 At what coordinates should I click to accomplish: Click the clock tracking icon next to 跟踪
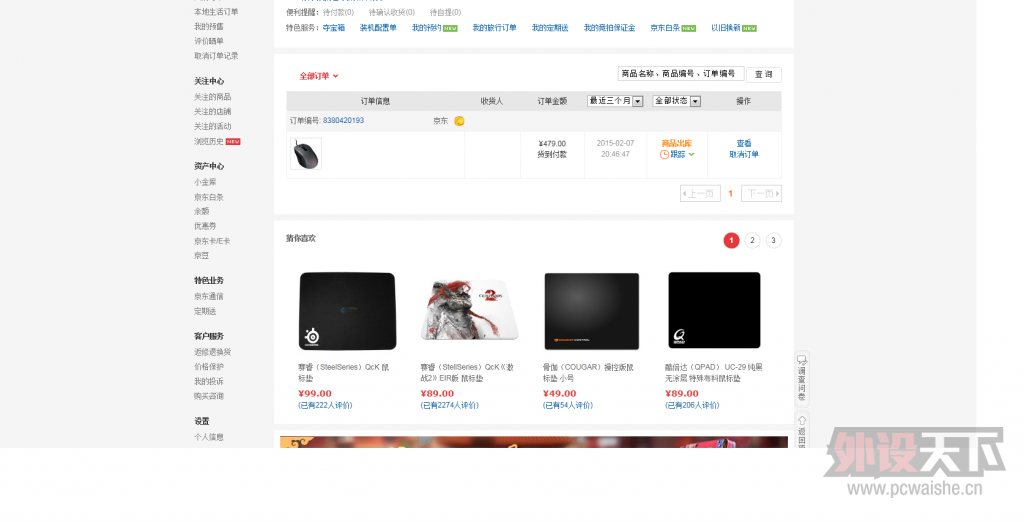click(x=664, y=155)
